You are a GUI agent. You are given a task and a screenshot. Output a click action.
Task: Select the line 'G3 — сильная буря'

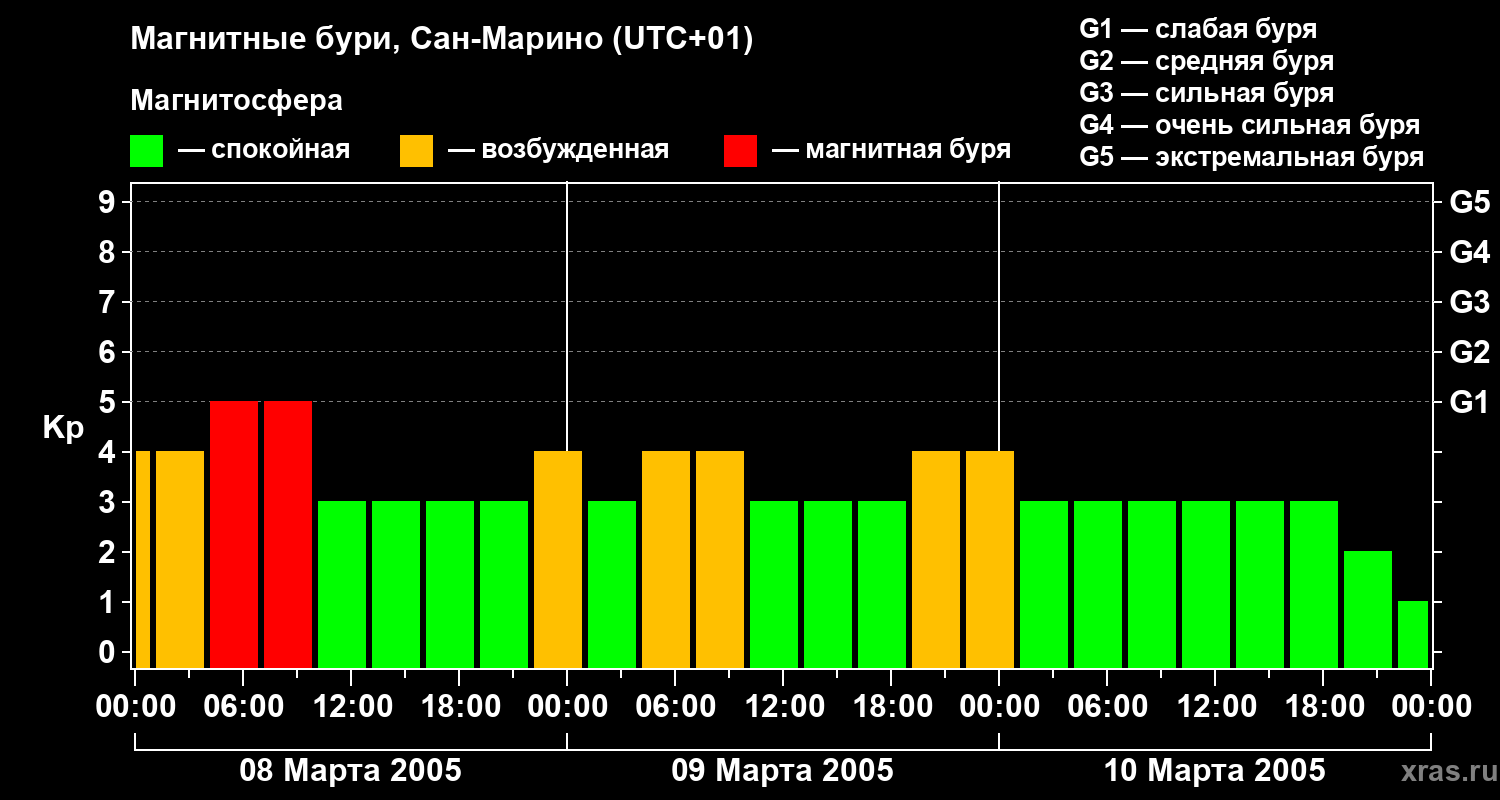click(1206, 93)
